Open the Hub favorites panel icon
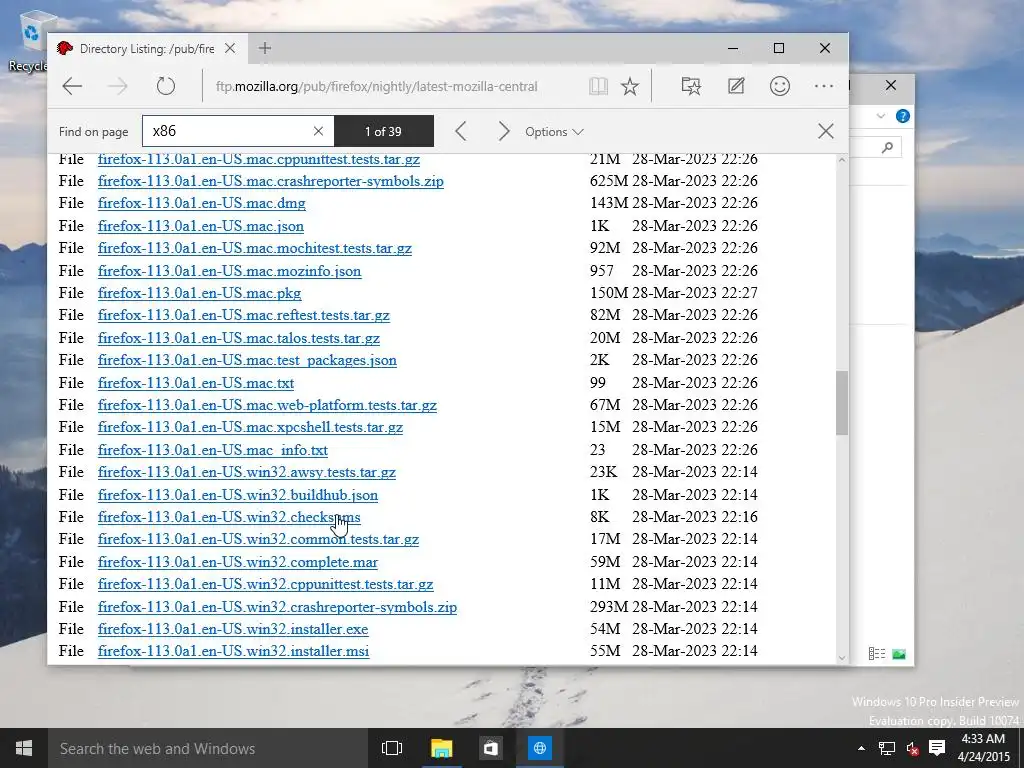 (x=691, y=86)
